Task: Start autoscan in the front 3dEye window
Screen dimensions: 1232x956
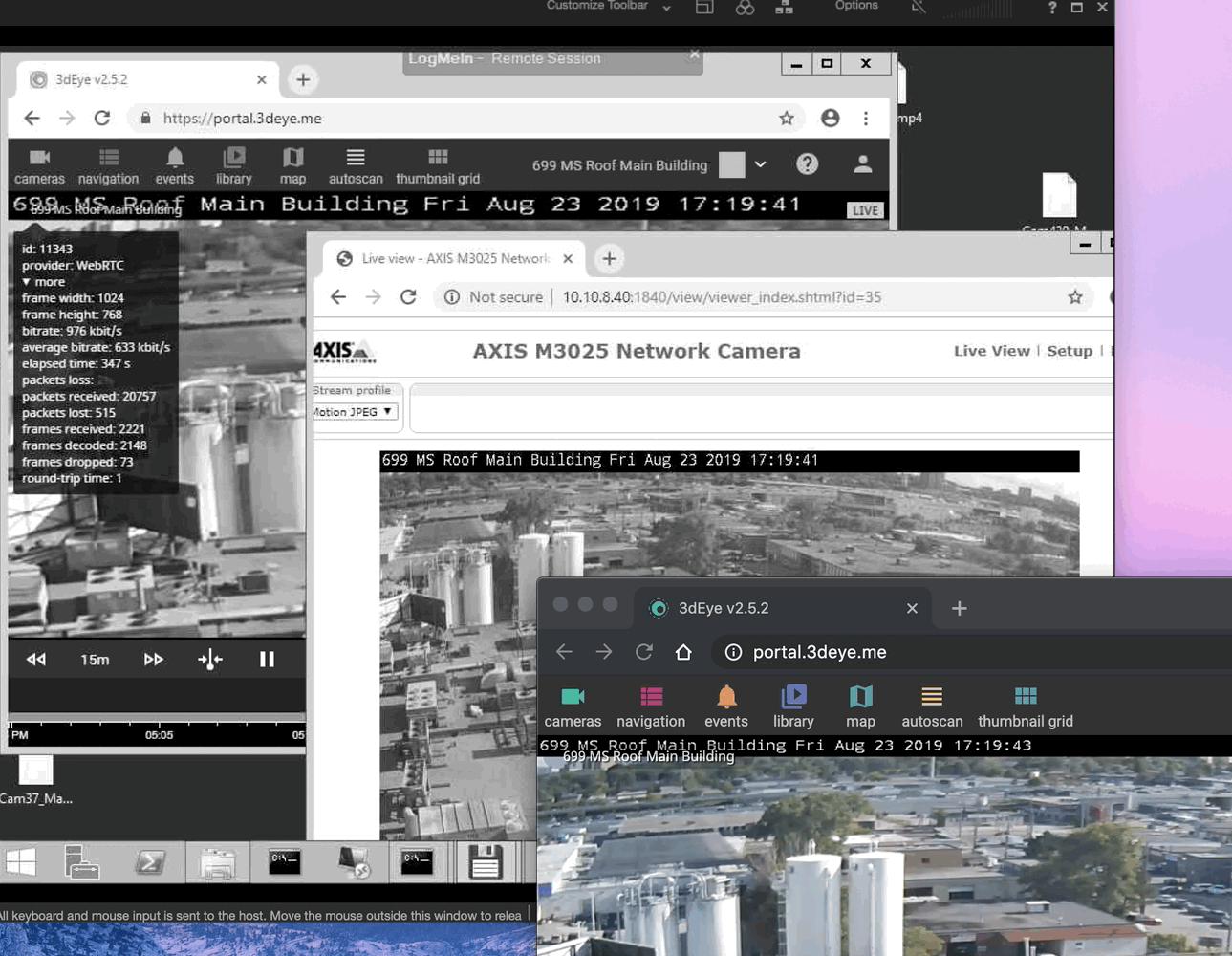Action: pyautogui.click(x=931, y=706)
